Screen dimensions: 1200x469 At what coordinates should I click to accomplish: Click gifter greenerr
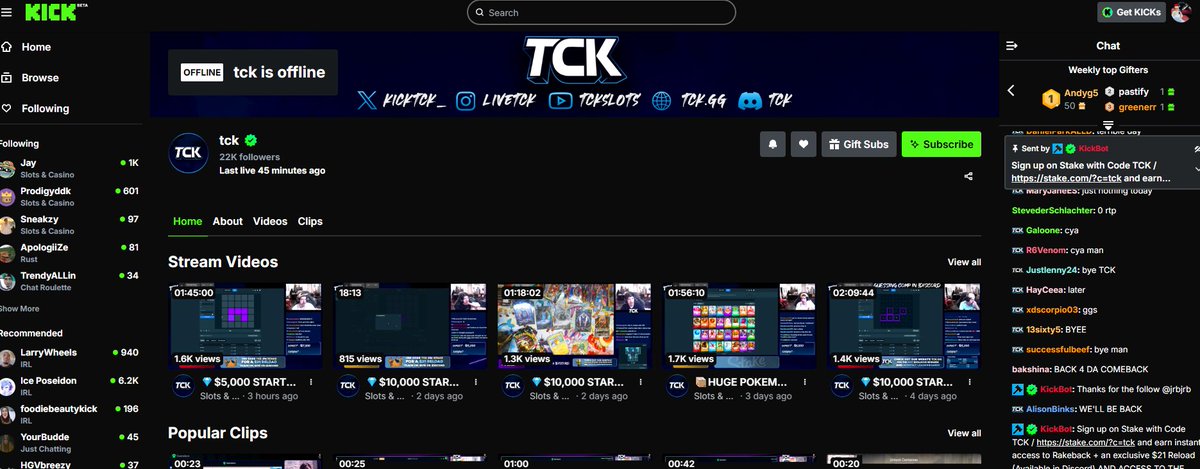(1137, 106)
